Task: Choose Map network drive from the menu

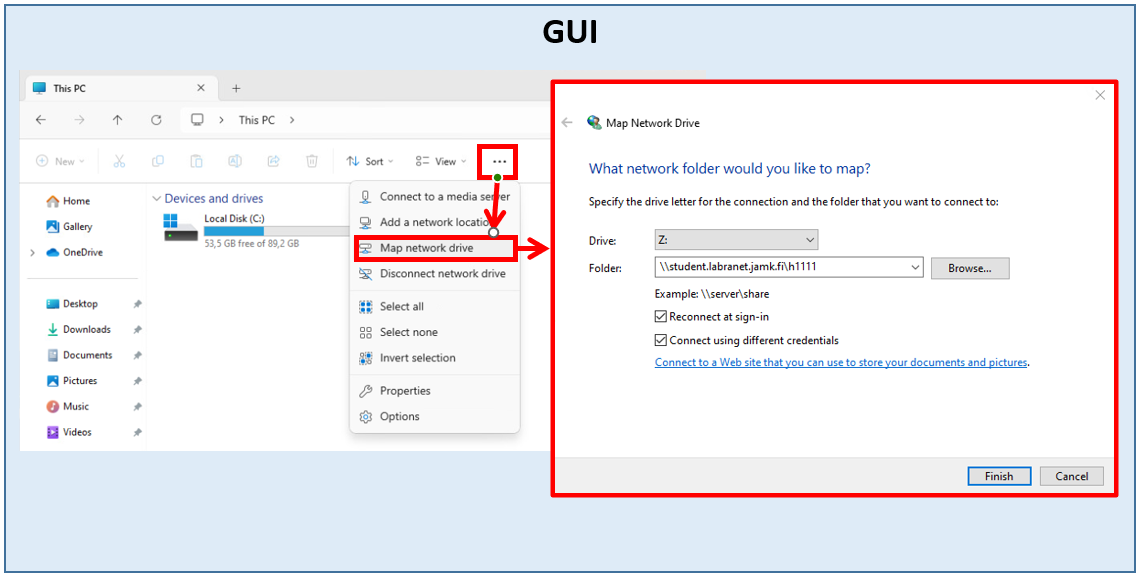Action: pos(425,246)
